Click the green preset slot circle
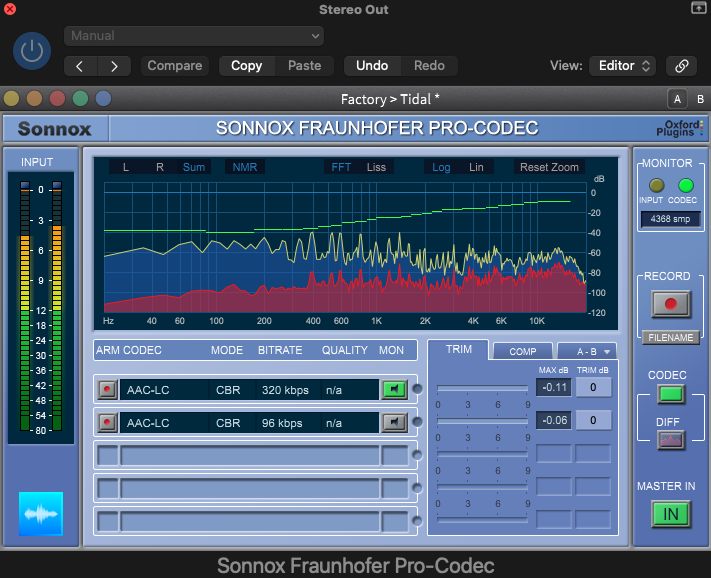 (80, 98)
